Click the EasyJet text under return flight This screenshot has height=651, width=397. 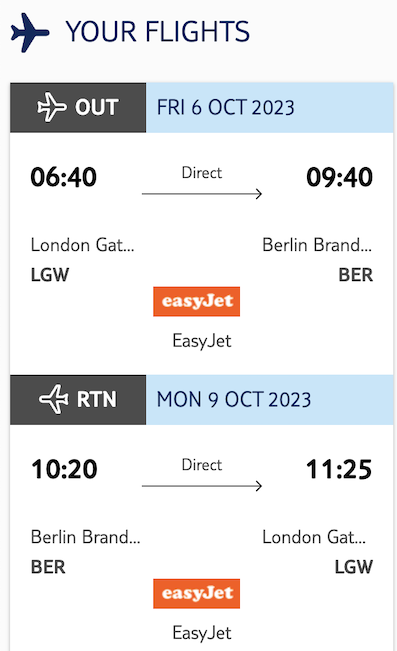click(x=202, y=633)
